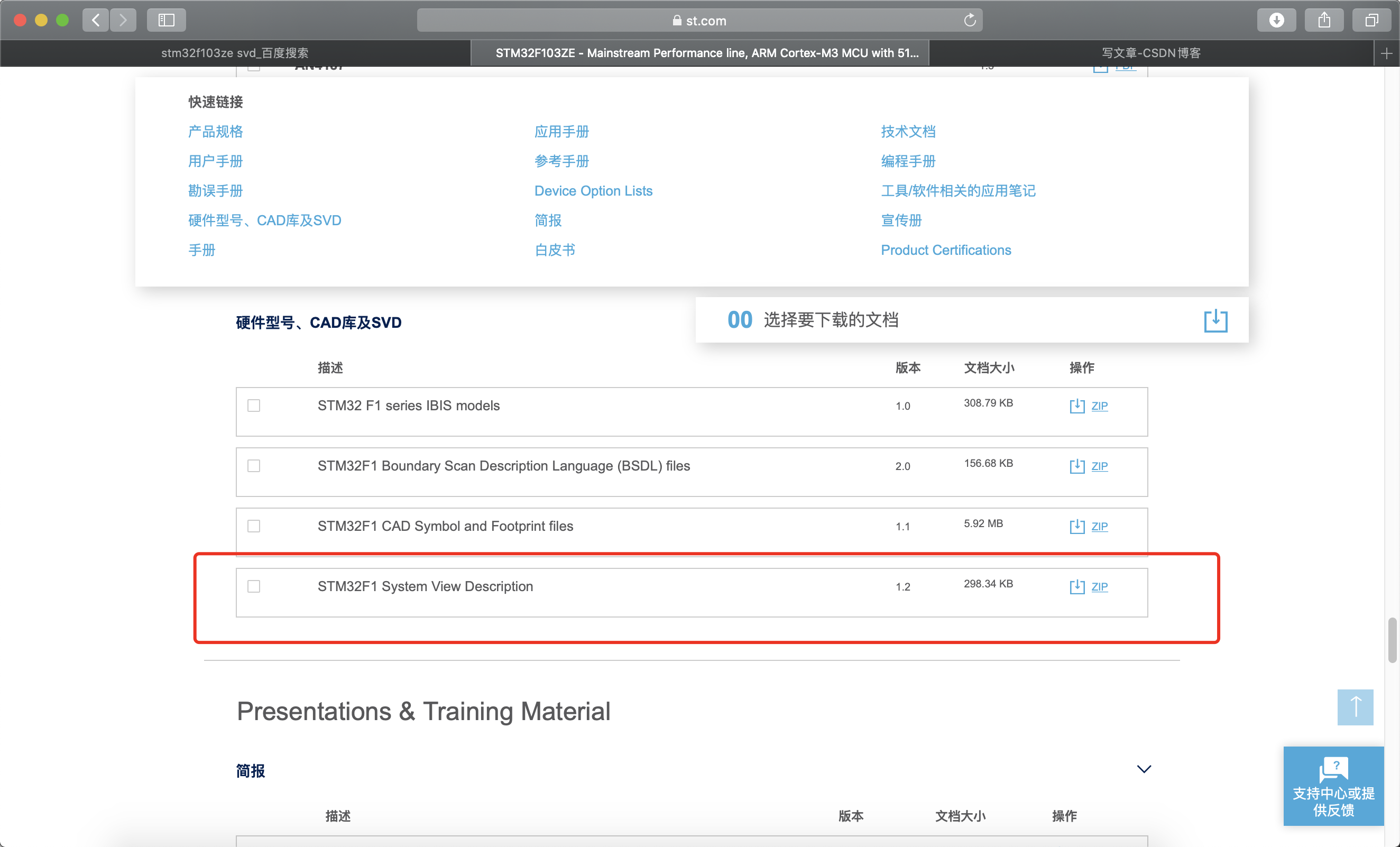Open the 编程手册 quick link

tap(908, 161)
